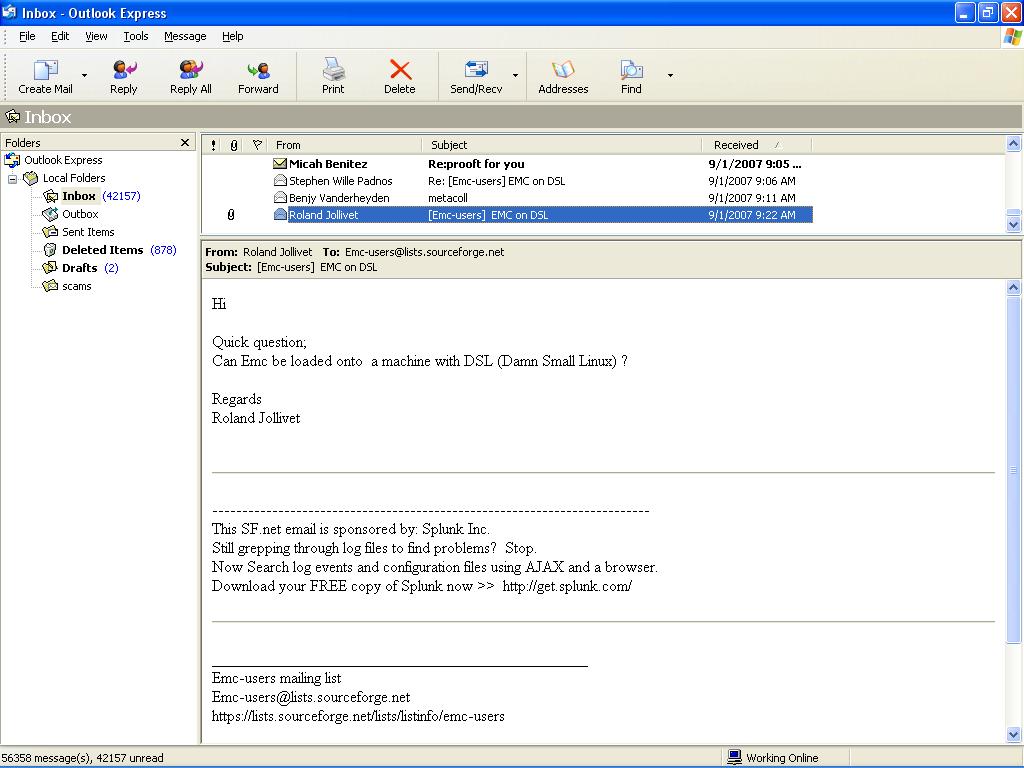Sort messages by Subject column

tap(562, 145)
